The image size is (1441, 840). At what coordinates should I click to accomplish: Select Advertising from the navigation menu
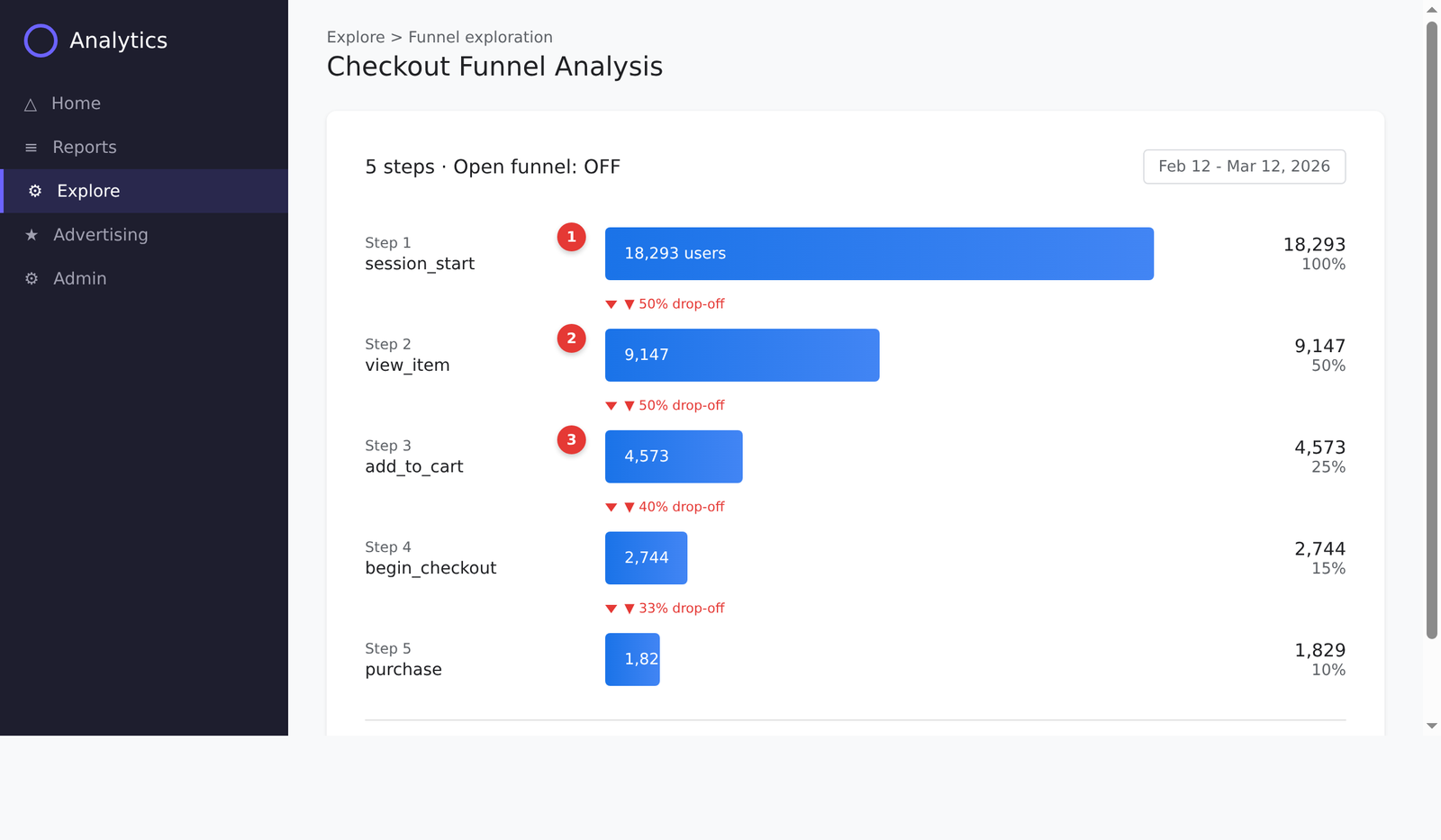(x=100, y=234)
